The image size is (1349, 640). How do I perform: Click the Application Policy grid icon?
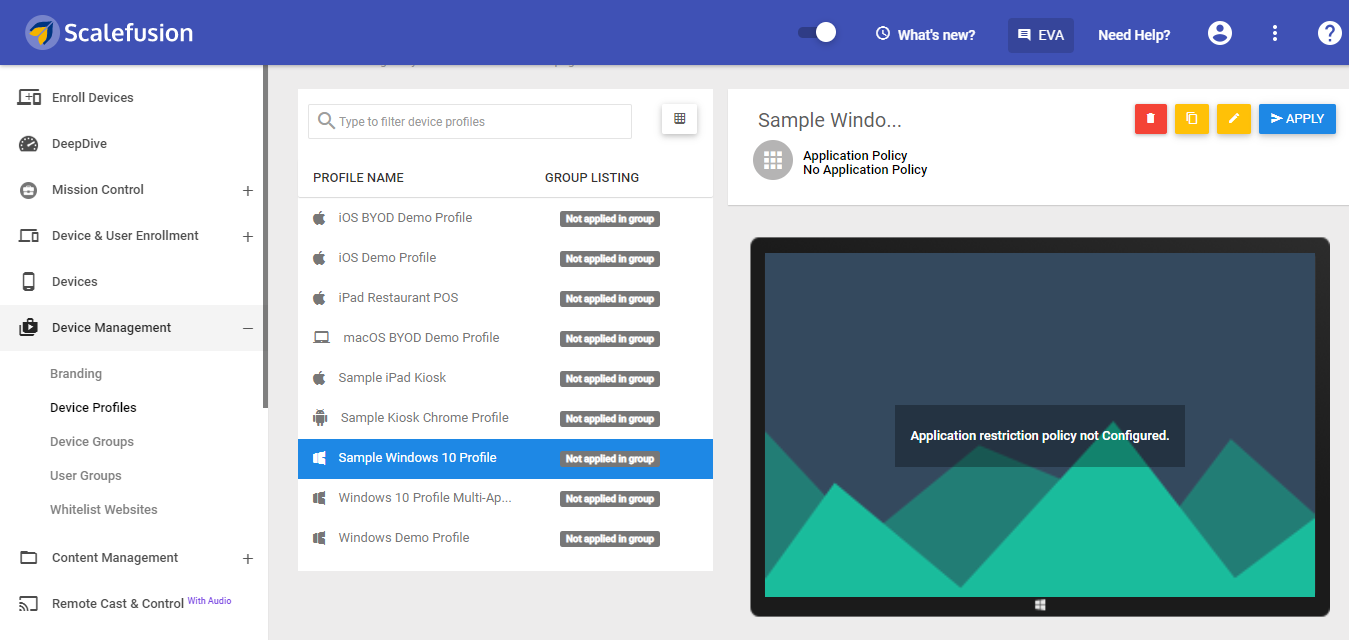click(x=773, y=160)
